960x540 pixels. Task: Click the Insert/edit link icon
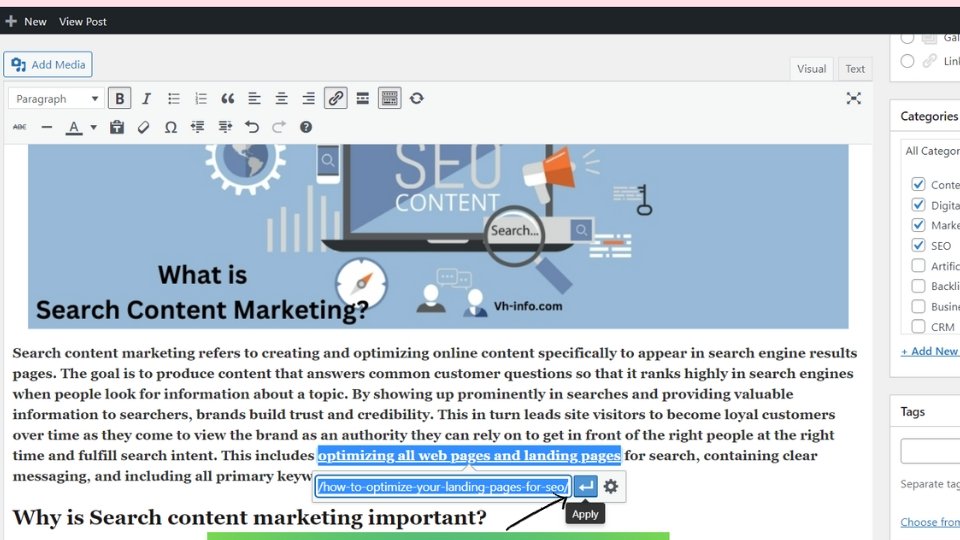pyautogui.click(x=336, y=99)
